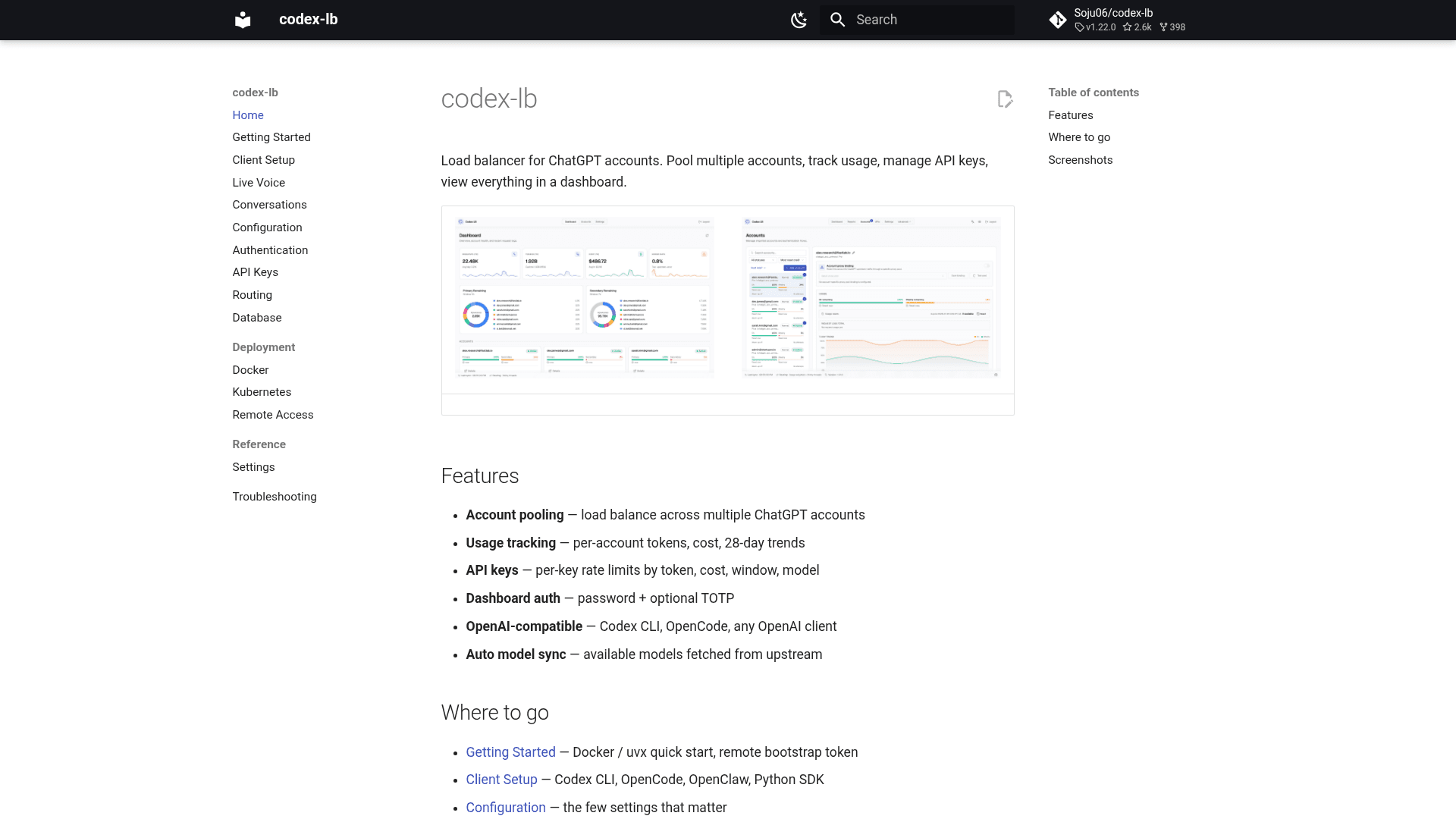The image size is (1456, 819).
Task: Click the Where to go heading
Action: (x=495, y=713)
